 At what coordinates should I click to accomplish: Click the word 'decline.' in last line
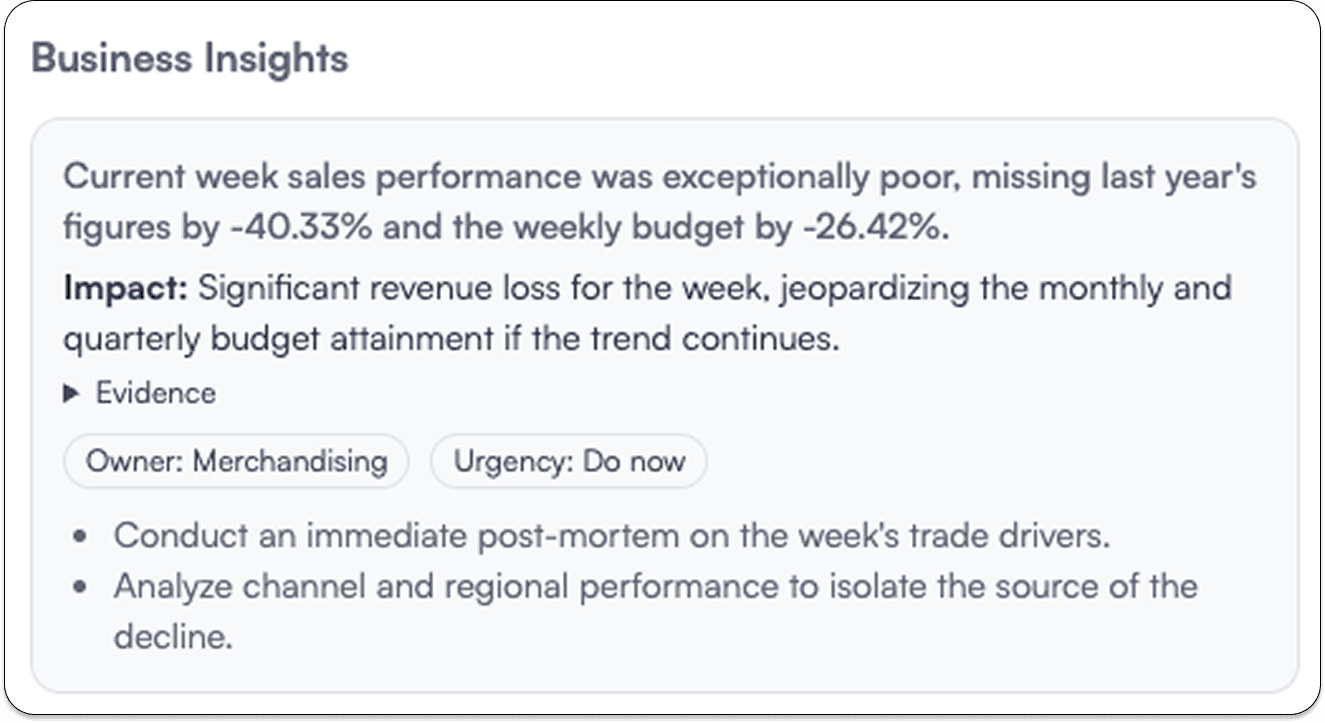coord(173,637)
